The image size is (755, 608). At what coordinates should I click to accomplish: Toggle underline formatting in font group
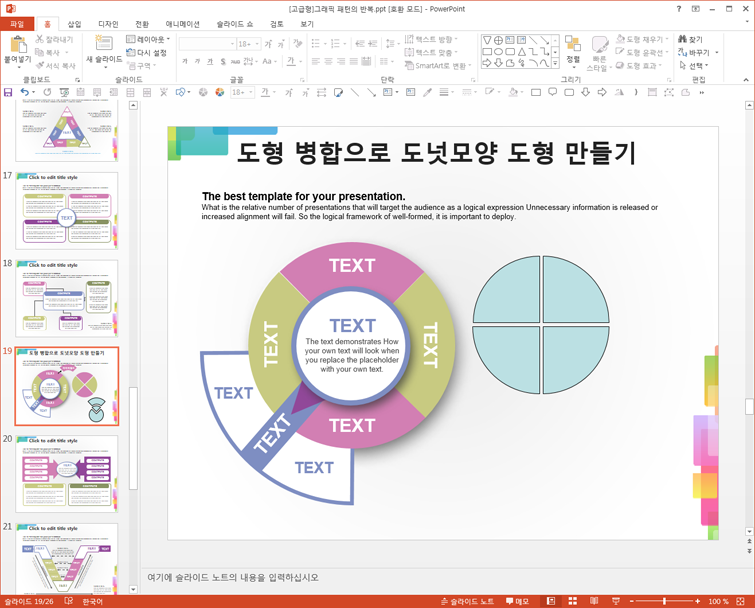click(x=210, y=62)
